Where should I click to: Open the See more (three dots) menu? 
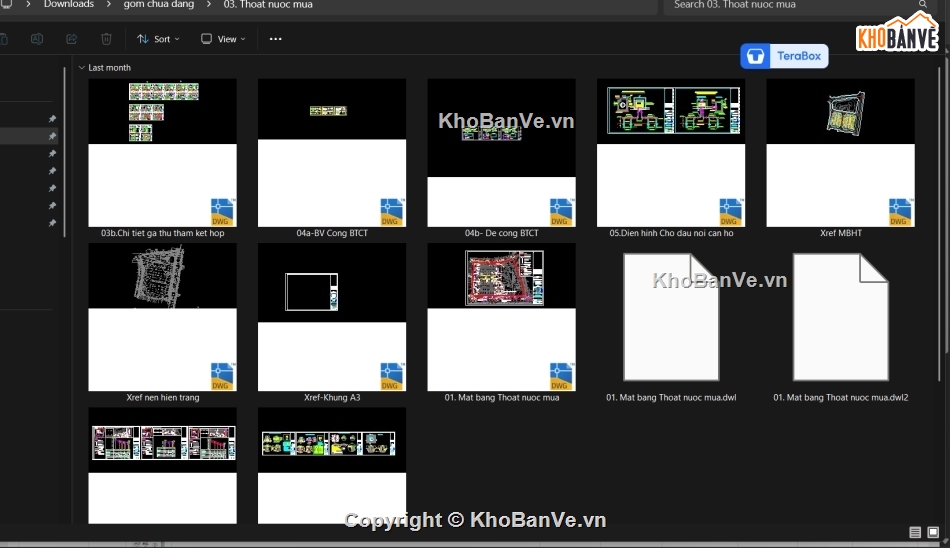pos(276,39)
